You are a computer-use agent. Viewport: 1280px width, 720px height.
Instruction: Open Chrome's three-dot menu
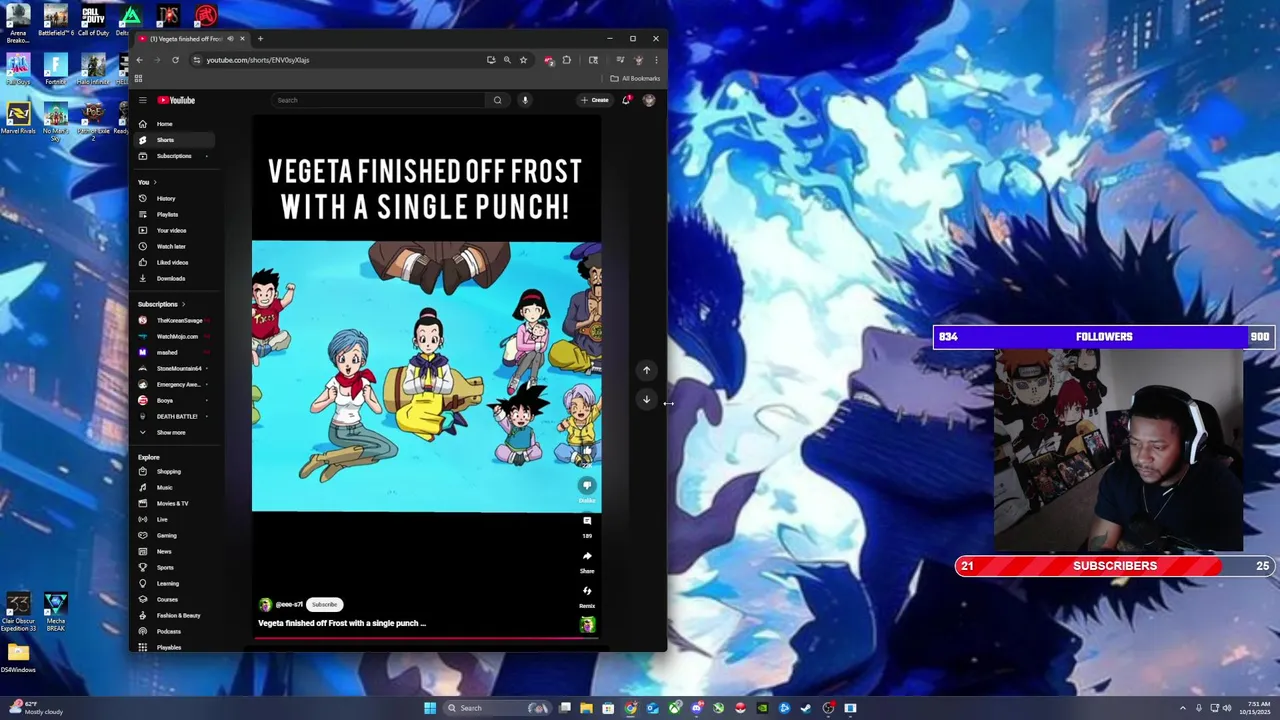coord(656,60)
